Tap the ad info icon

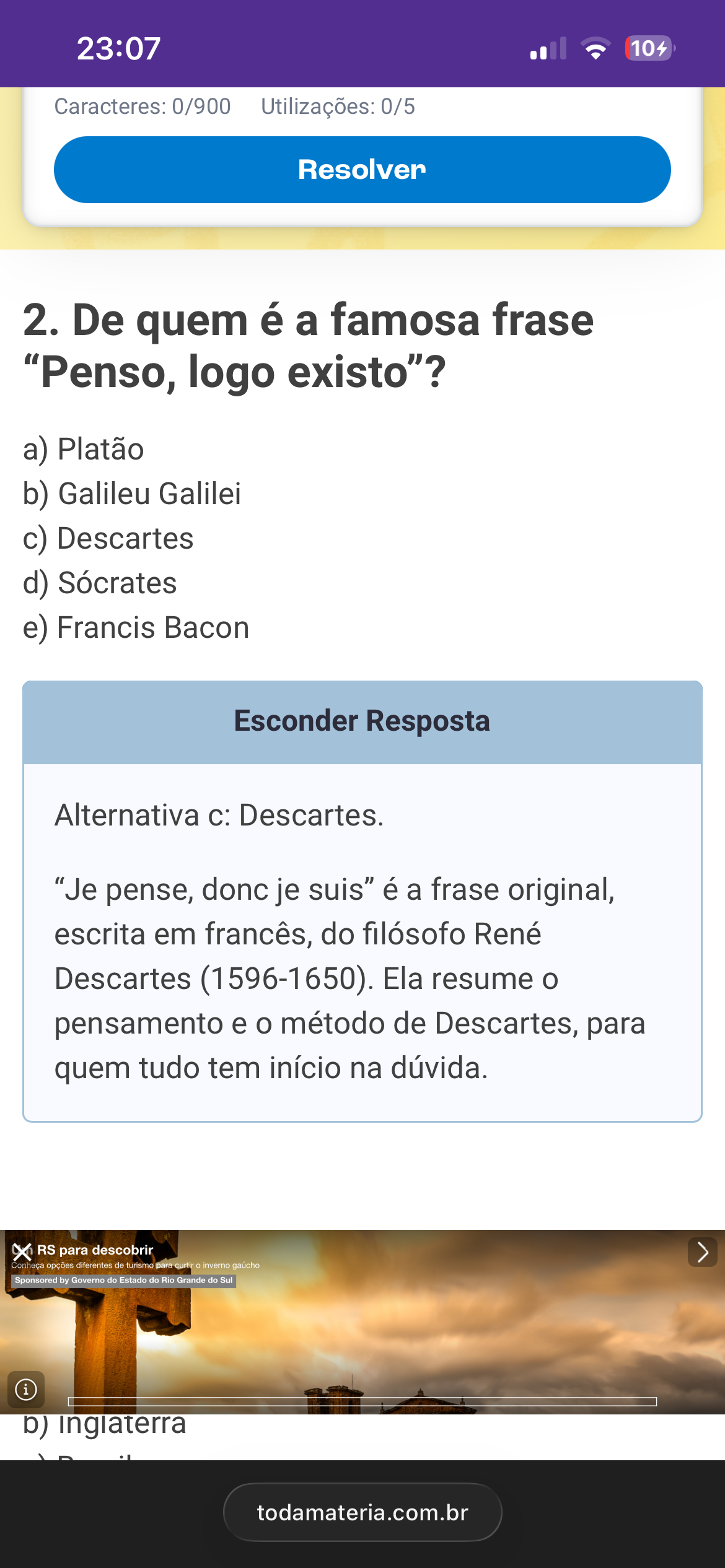(x=25, y=1390)
